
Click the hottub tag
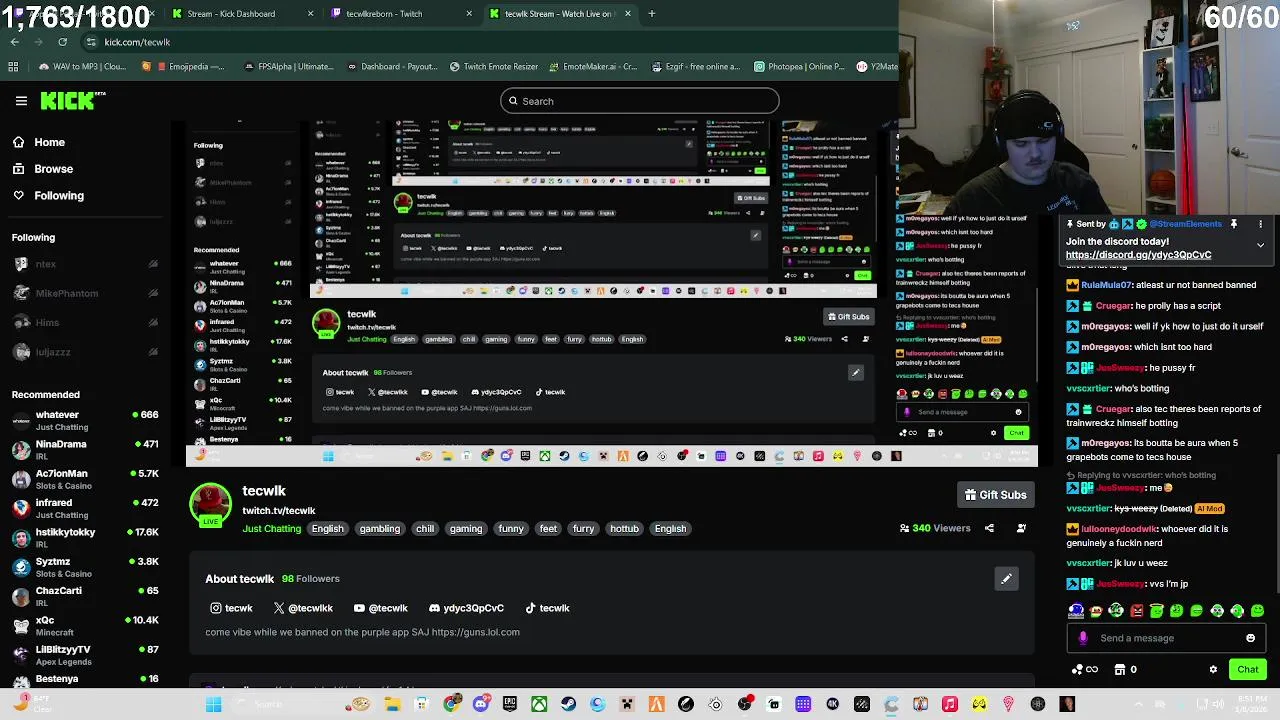(x=624, y=529)
